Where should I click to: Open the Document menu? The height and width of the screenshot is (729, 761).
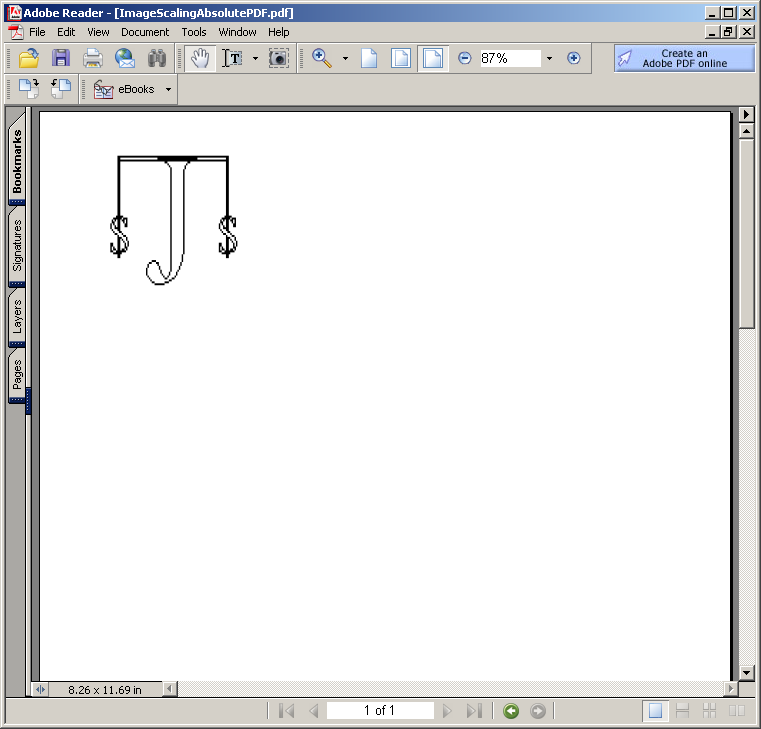click(145, 32)
